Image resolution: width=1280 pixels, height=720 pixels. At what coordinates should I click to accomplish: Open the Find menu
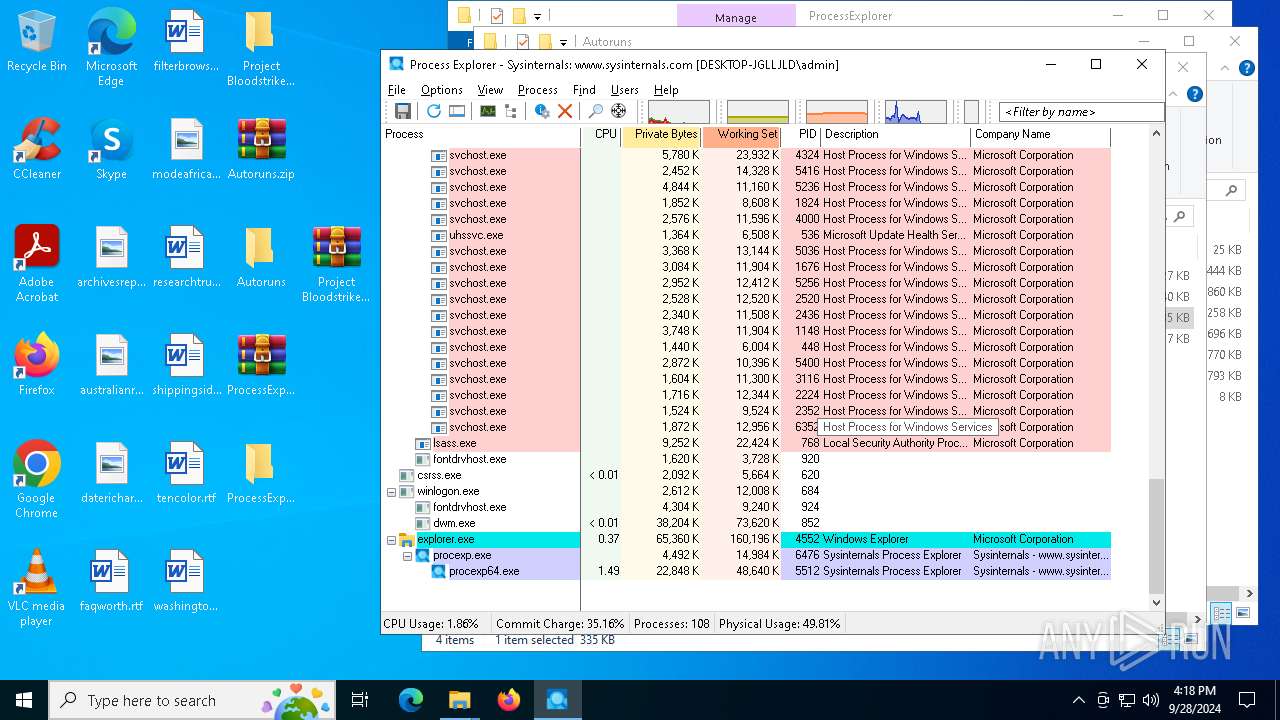click(584, 90)
